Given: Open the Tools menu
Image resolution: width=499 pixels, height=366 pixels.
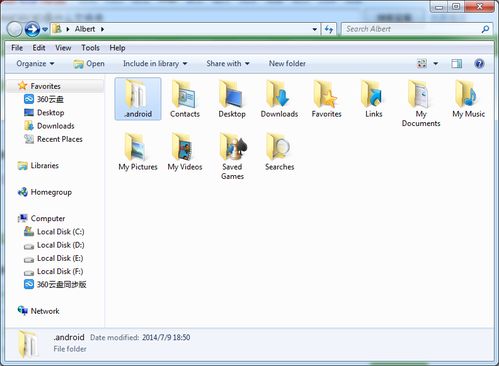Looking at the screenshot, I should click(90, 48).
